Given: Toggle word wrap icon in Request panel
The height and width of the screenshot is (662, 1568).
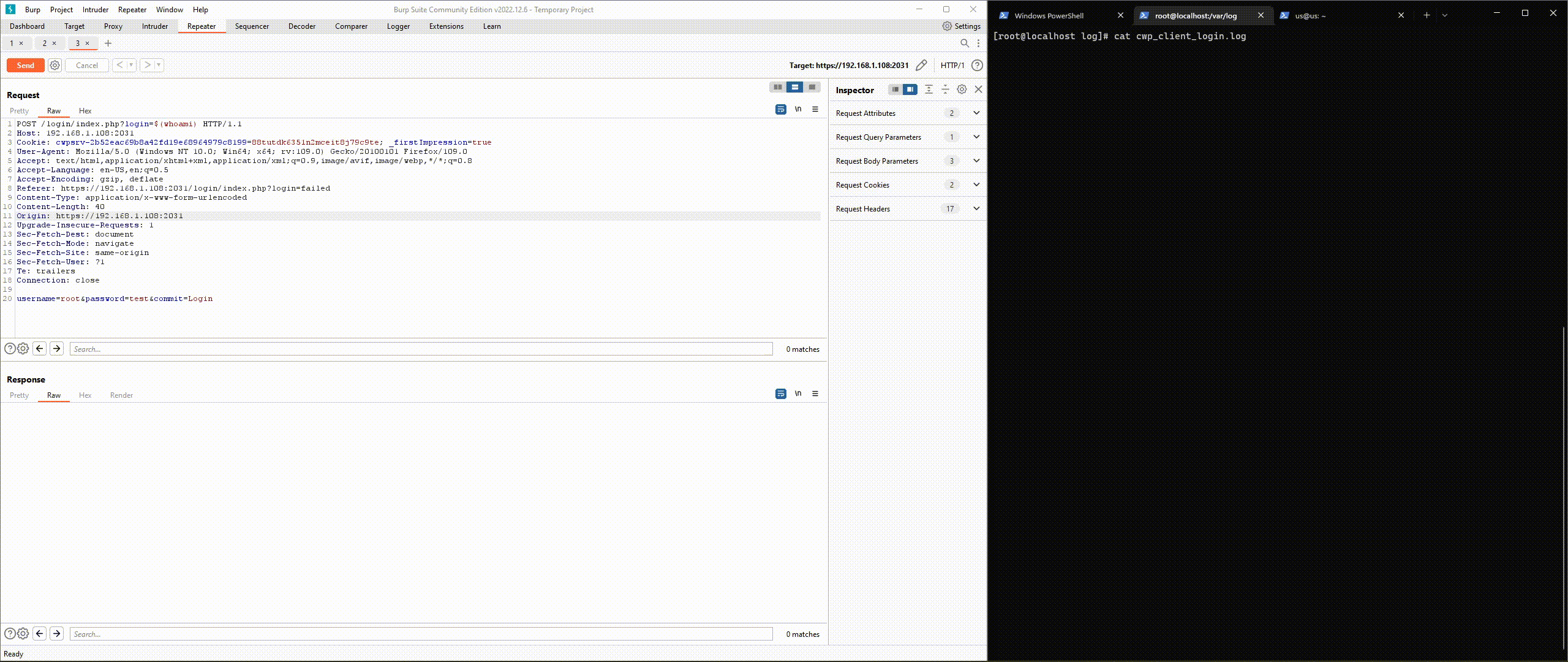Looking at the screenshot, I should pyautogui.click(x=780, y=109).
